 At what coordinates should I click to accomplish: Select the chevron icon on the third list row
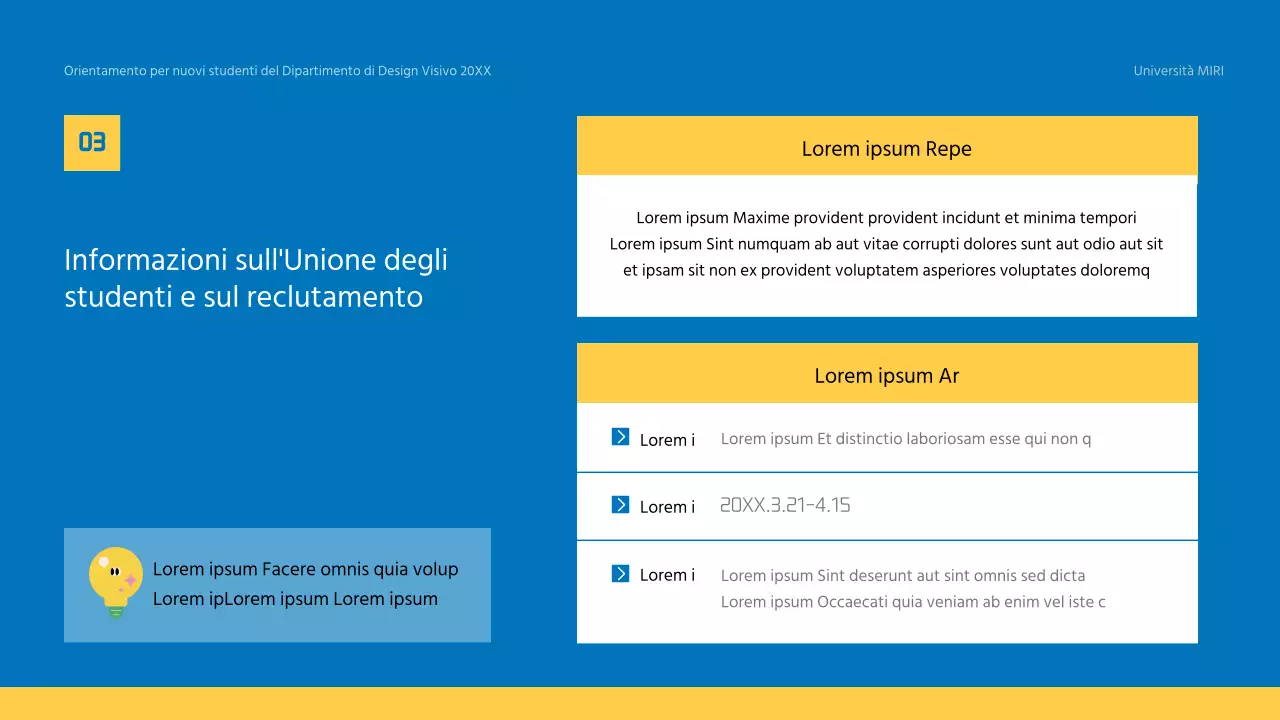tap(620, 575)
